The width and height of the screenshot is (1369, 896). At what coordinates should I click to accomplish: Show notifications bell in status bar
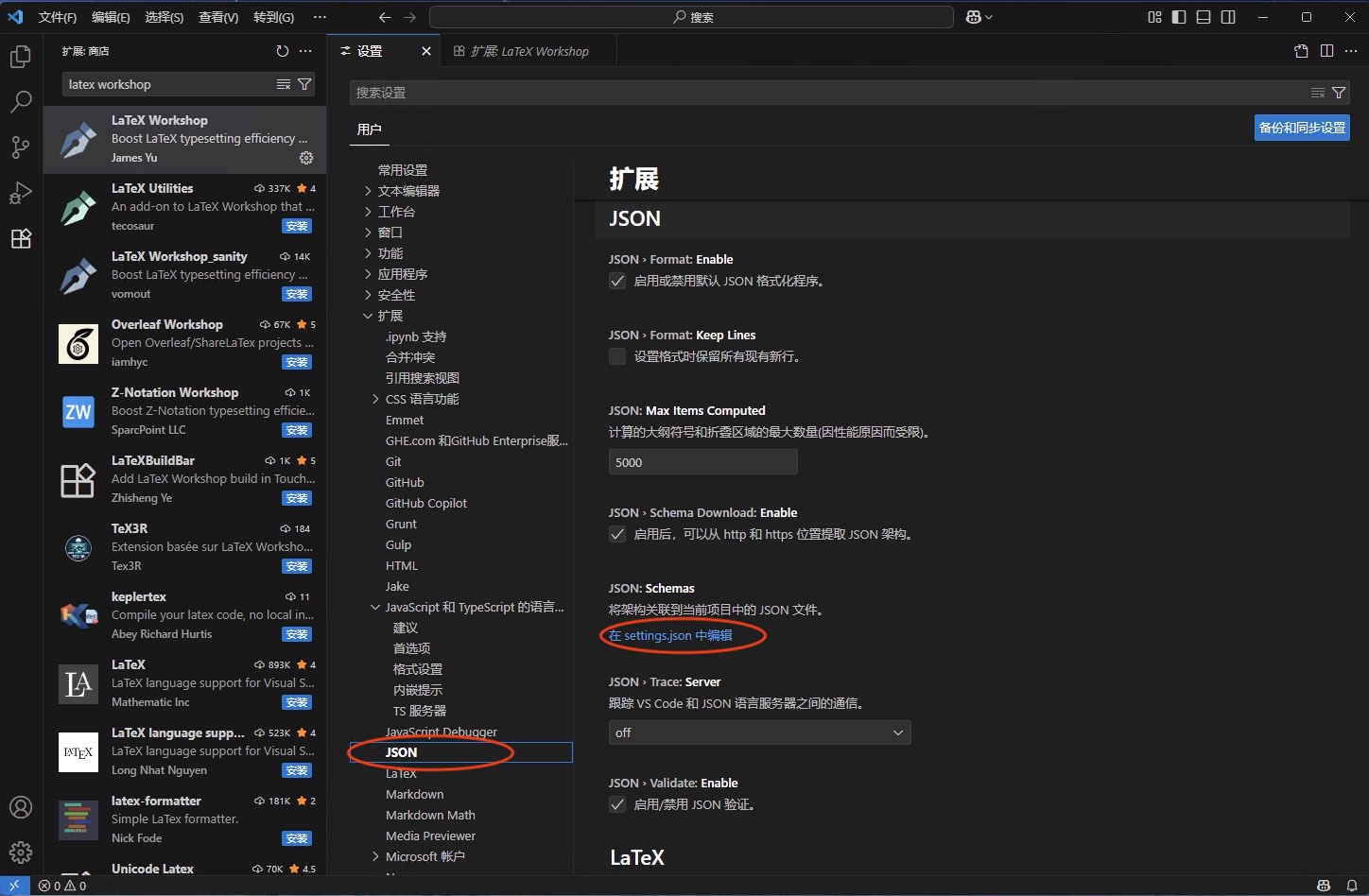1352,886
